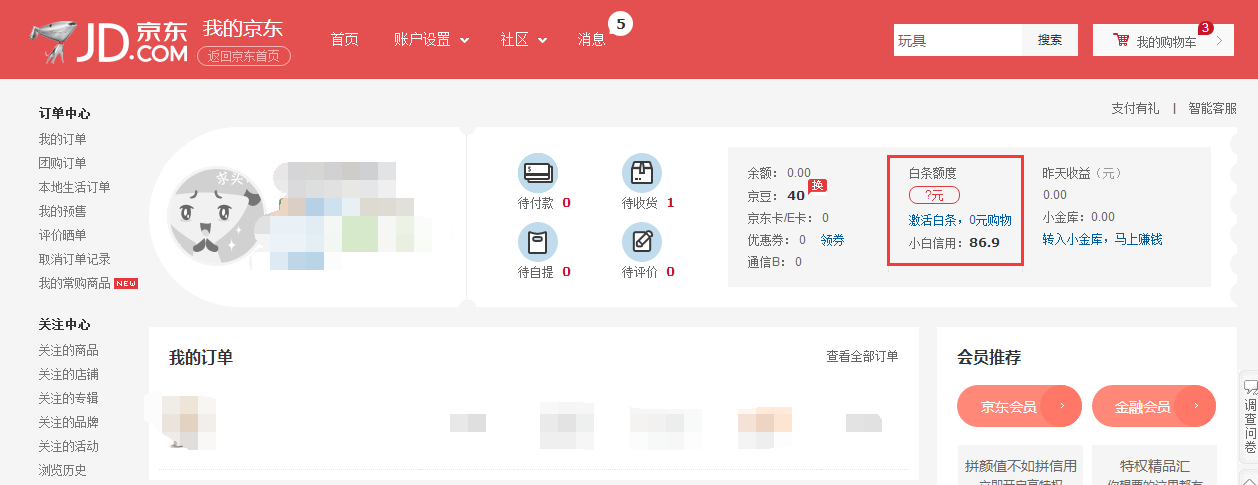Expand the 账户设置 dropdown
The image size is (1258, 485).
(432, 40)
